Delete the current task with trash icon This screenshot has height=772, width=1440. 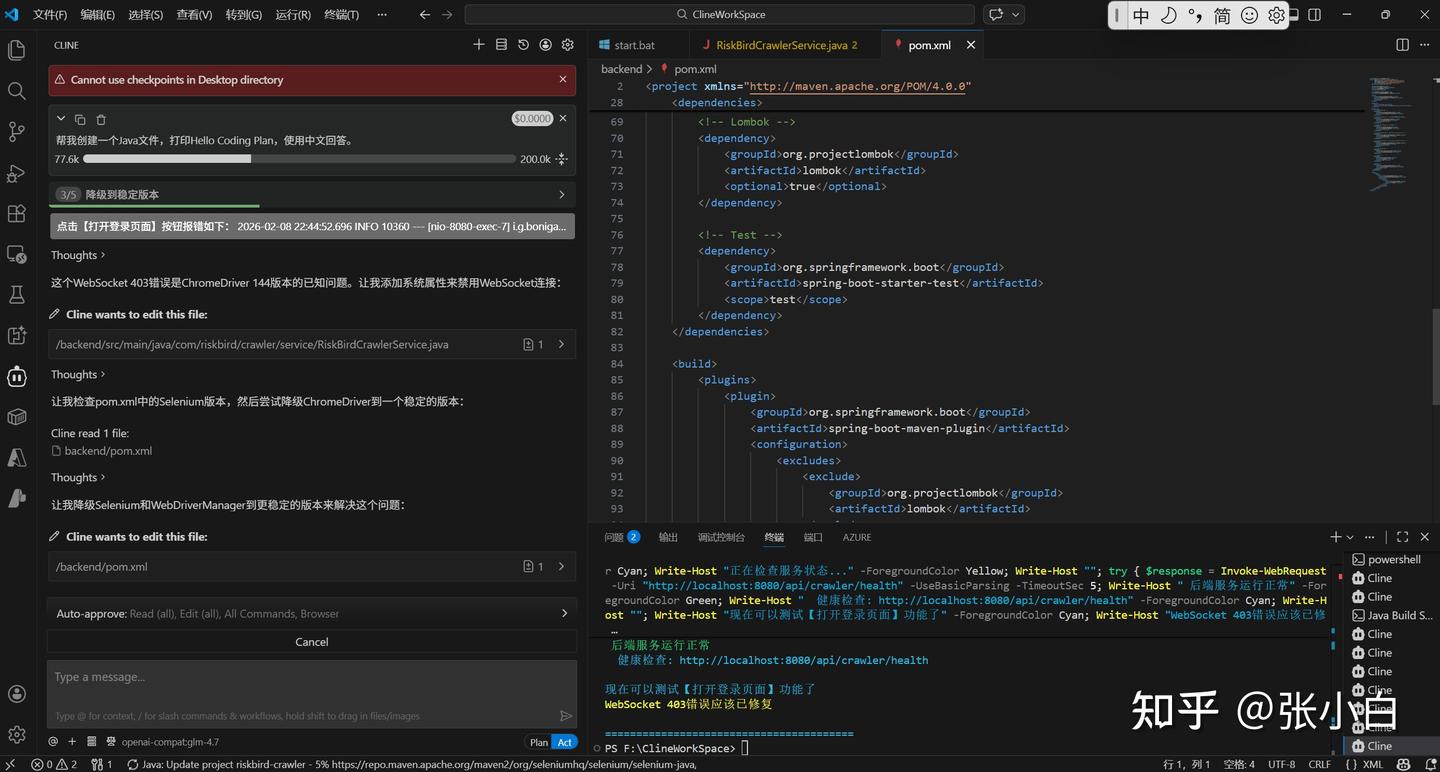click(101, 119)
